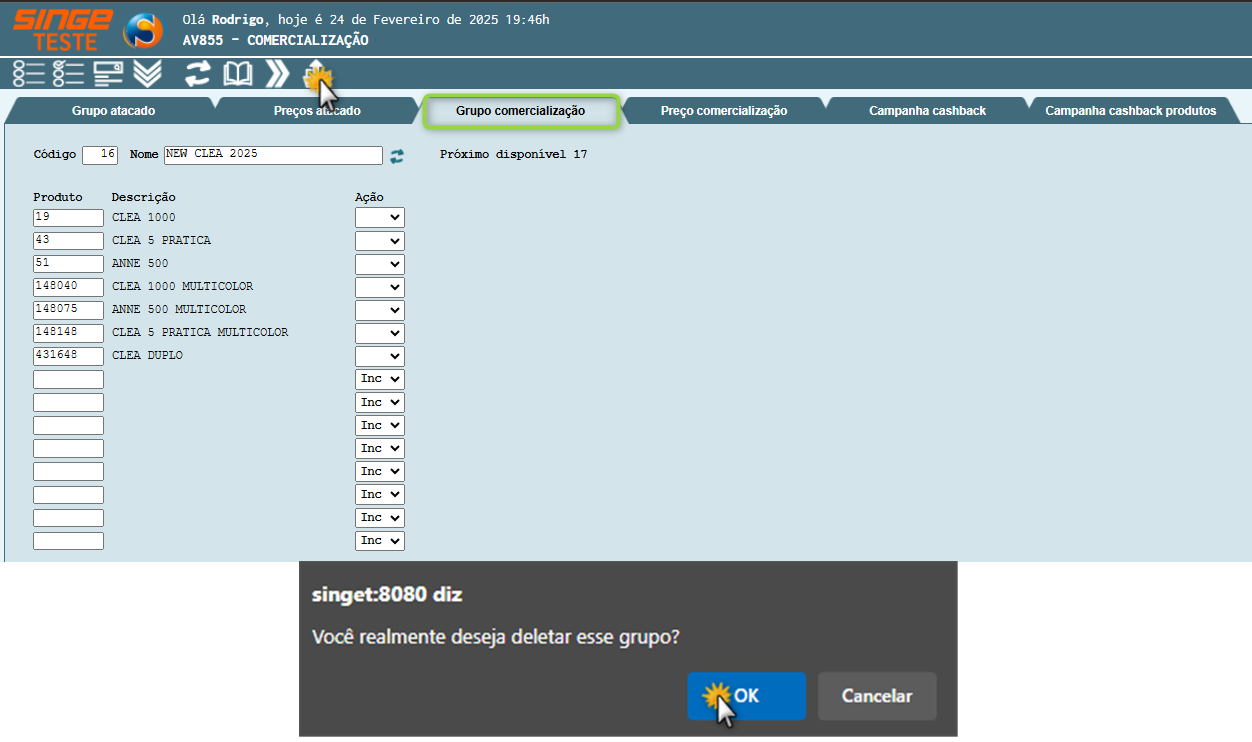Click the Código input field showing 16
Screen dimensions: 1252x742
[100, 155]
